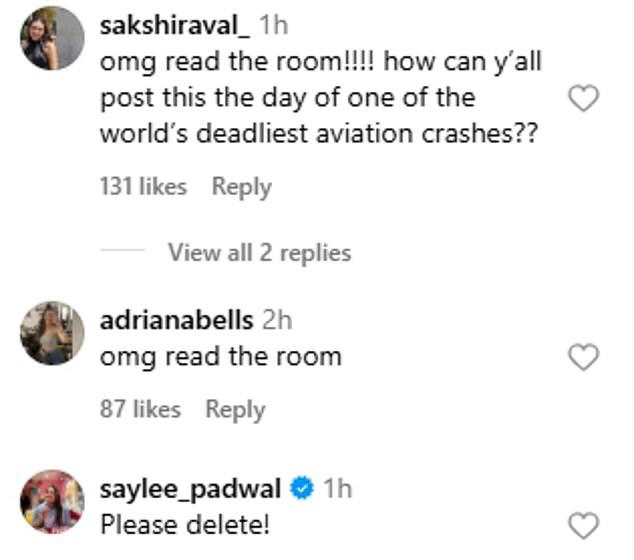The image size is (634, 560).
Task: Open the adrianabells username link
Action: click(176, 321)
